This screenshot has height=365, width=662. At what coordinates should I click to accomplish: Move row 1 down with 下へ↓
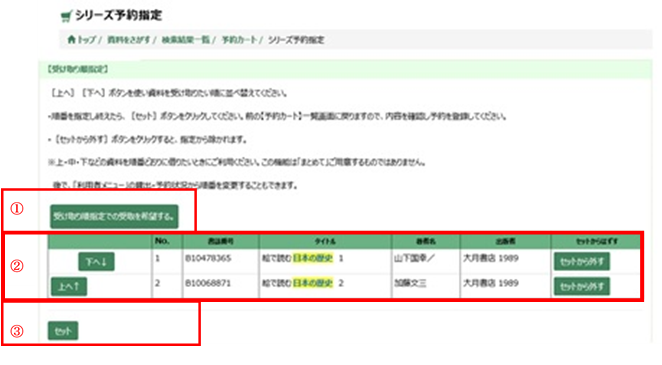click(x=96, y=262)
